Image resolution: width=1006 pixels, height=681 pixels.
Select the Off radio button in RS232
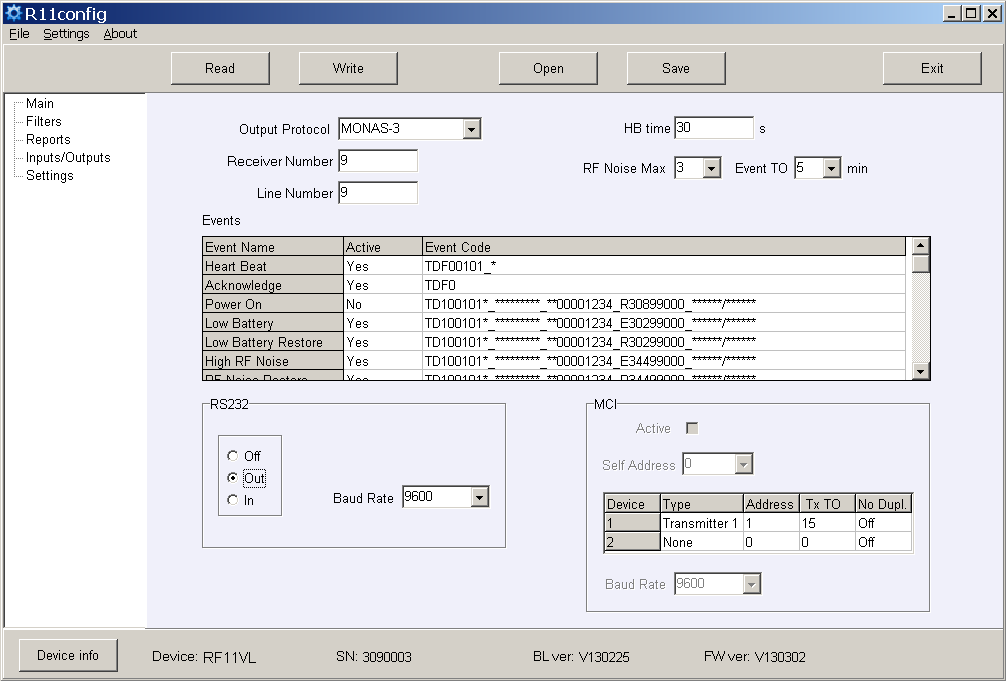pos(233,456)
